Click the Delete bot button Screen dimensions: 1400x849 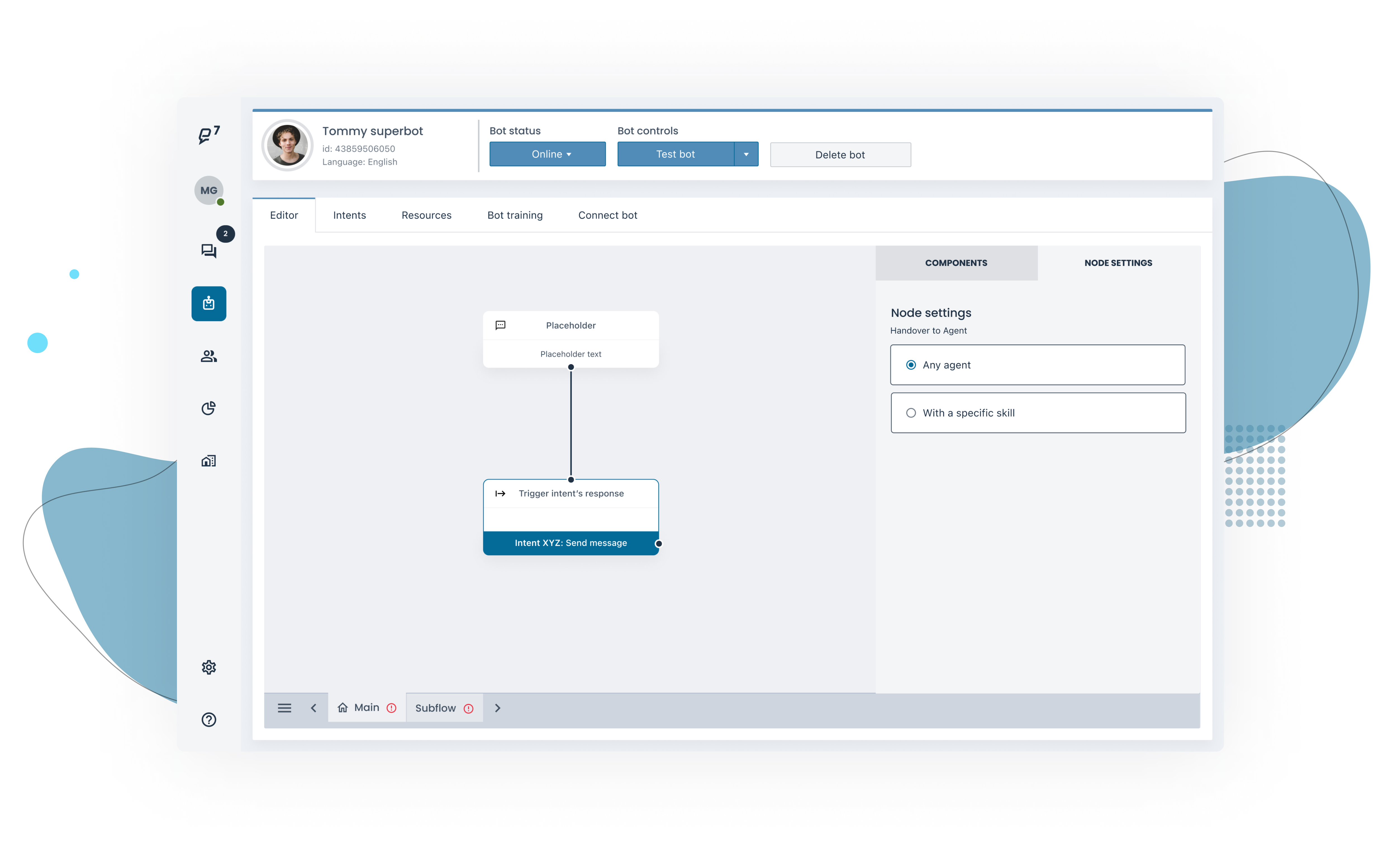[x=840, y=154]
